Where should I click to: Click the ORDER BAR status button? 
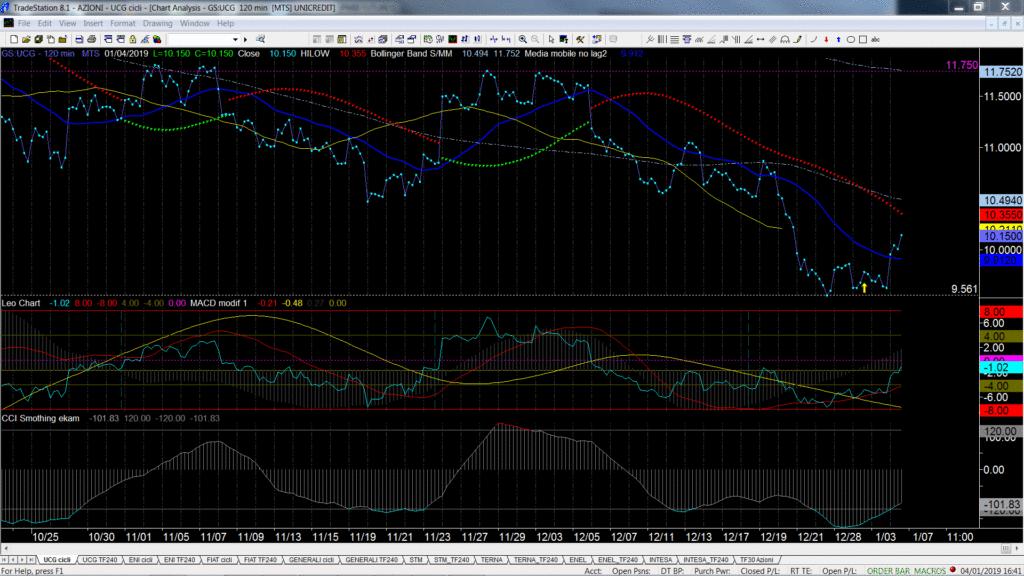coord(888,571)
